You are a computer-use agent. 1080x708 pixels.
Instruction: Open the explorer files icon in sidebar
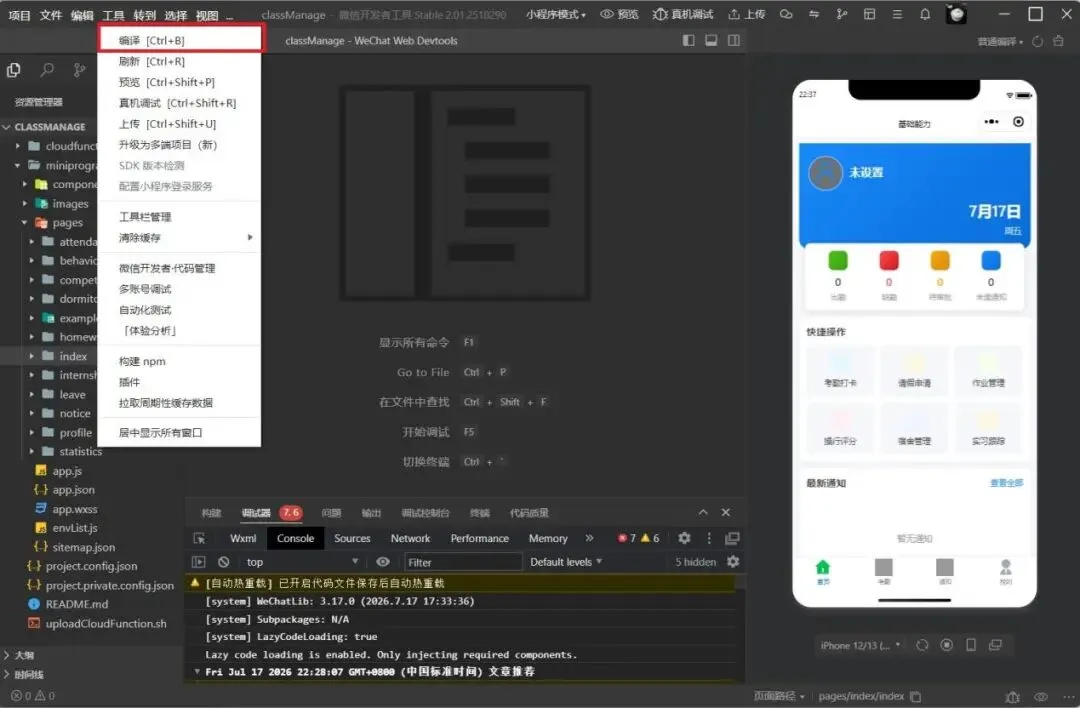pos(13,70)
